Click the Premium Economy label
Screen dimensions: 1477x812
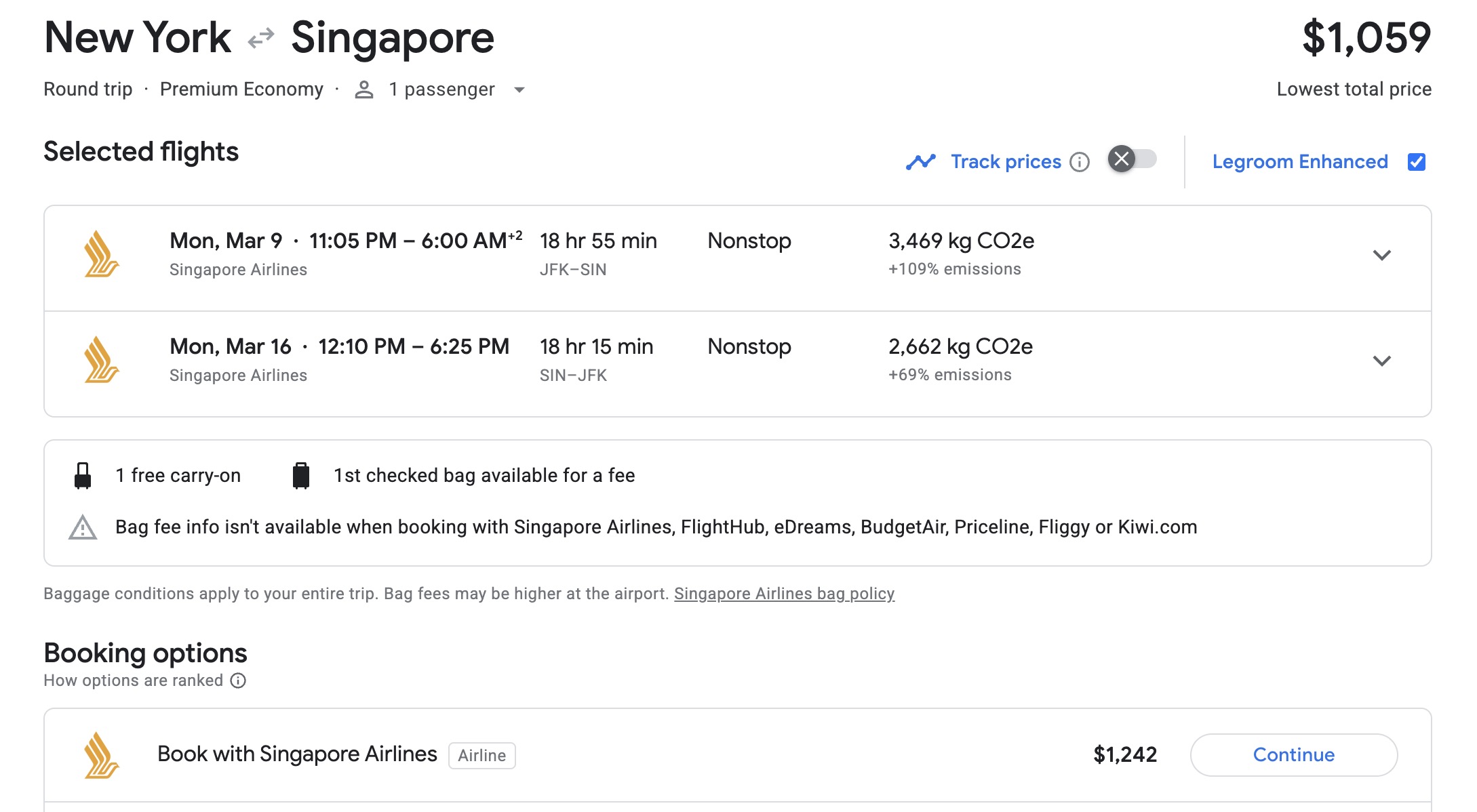click(242, 89)
